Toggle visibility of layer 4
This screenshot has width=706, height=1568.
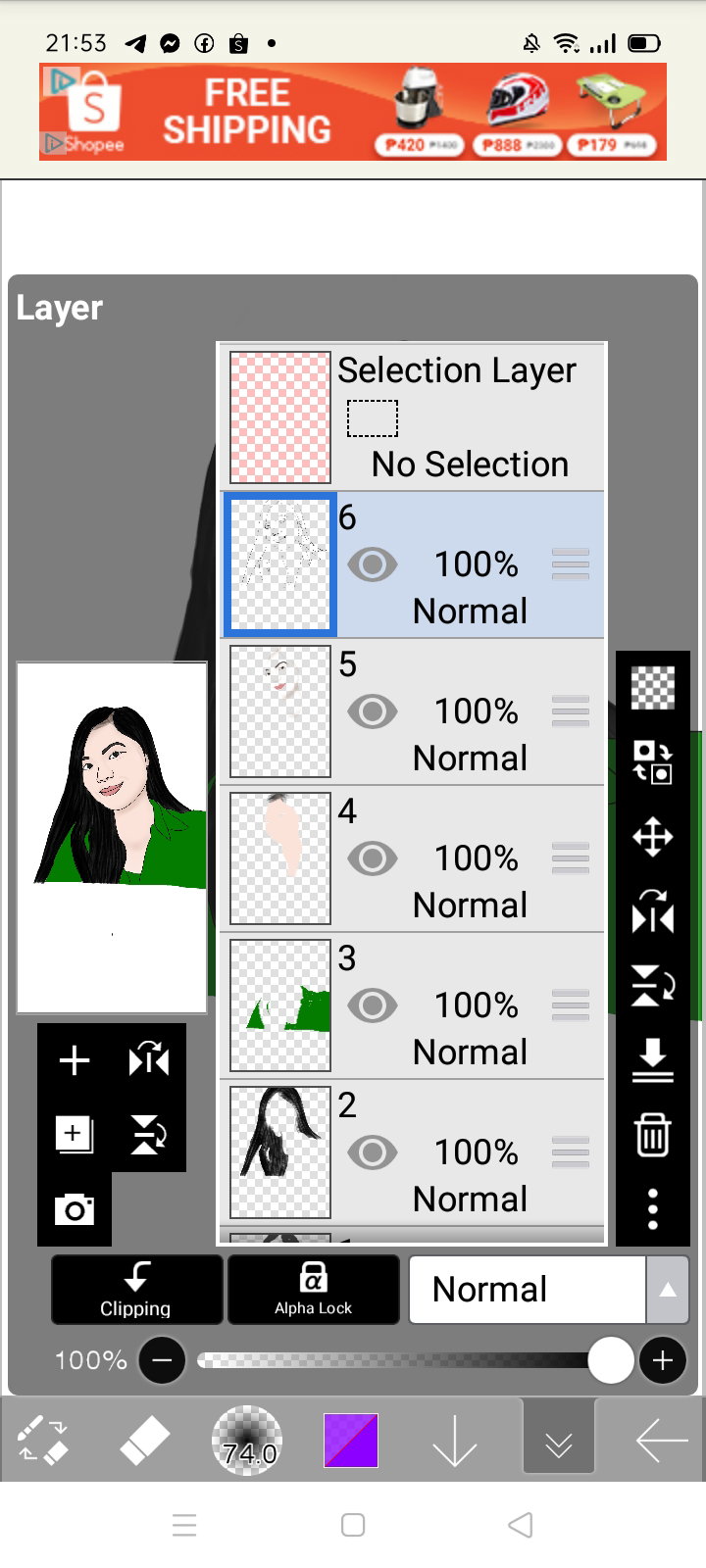click(x=373, y=858)
